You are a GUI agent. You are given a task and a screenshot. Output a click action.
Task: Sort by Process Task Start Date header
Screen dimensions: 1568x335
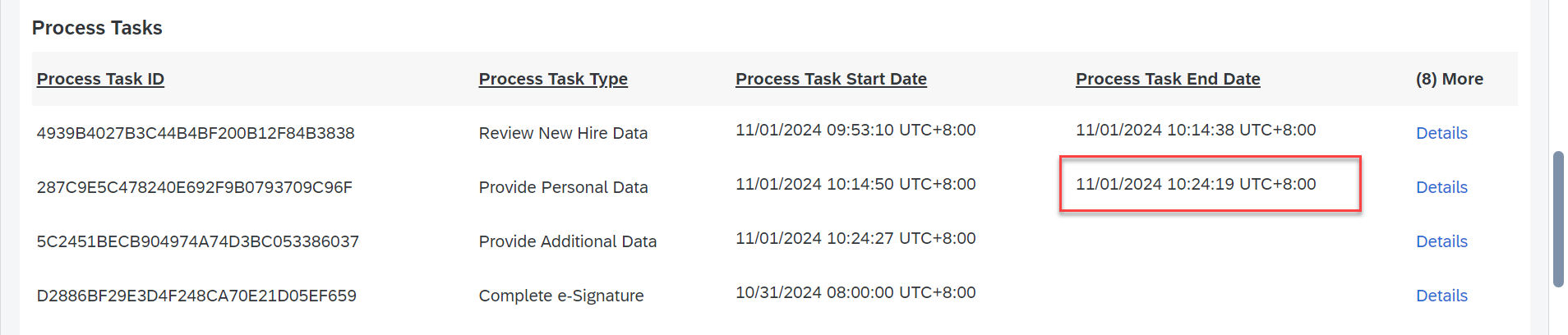click(831, 79)
